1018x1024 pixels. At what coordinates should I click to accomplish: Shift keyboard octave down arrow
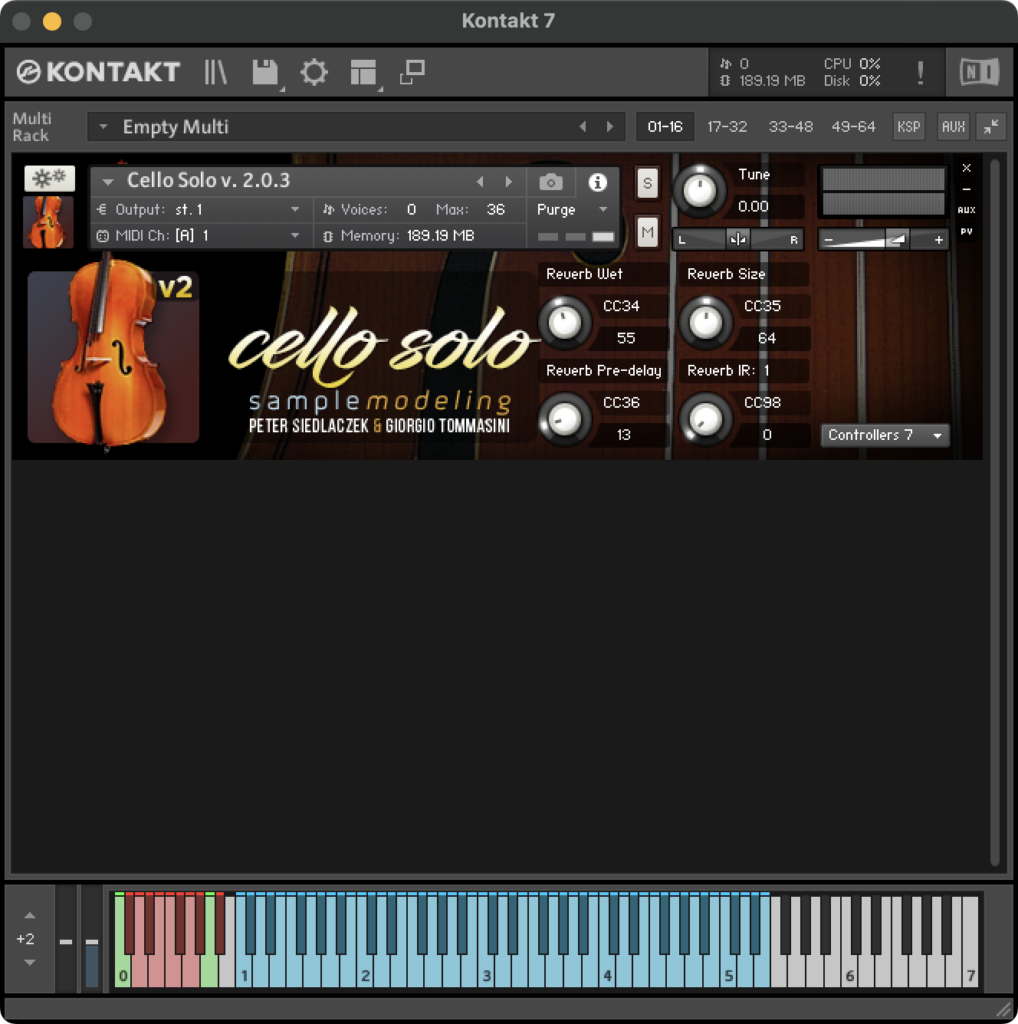pos(29,963)
